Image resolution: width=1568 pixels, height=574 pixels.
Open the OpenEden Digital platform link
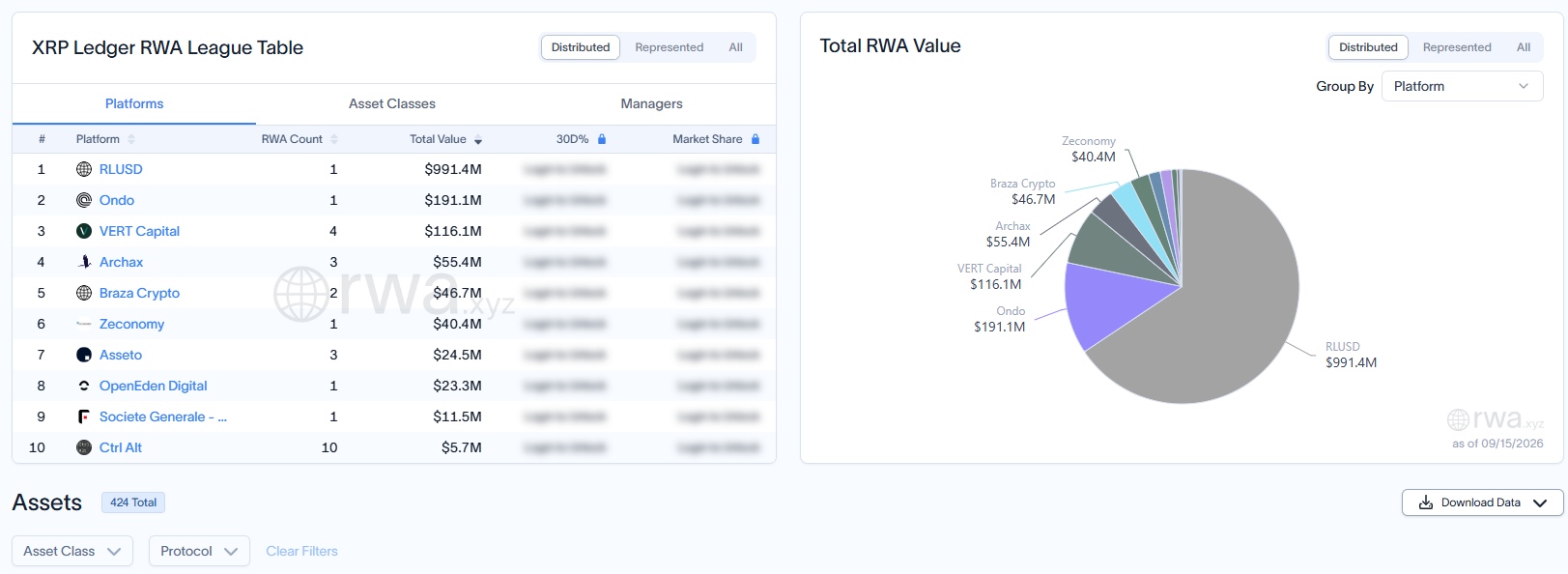pos(153,386)
